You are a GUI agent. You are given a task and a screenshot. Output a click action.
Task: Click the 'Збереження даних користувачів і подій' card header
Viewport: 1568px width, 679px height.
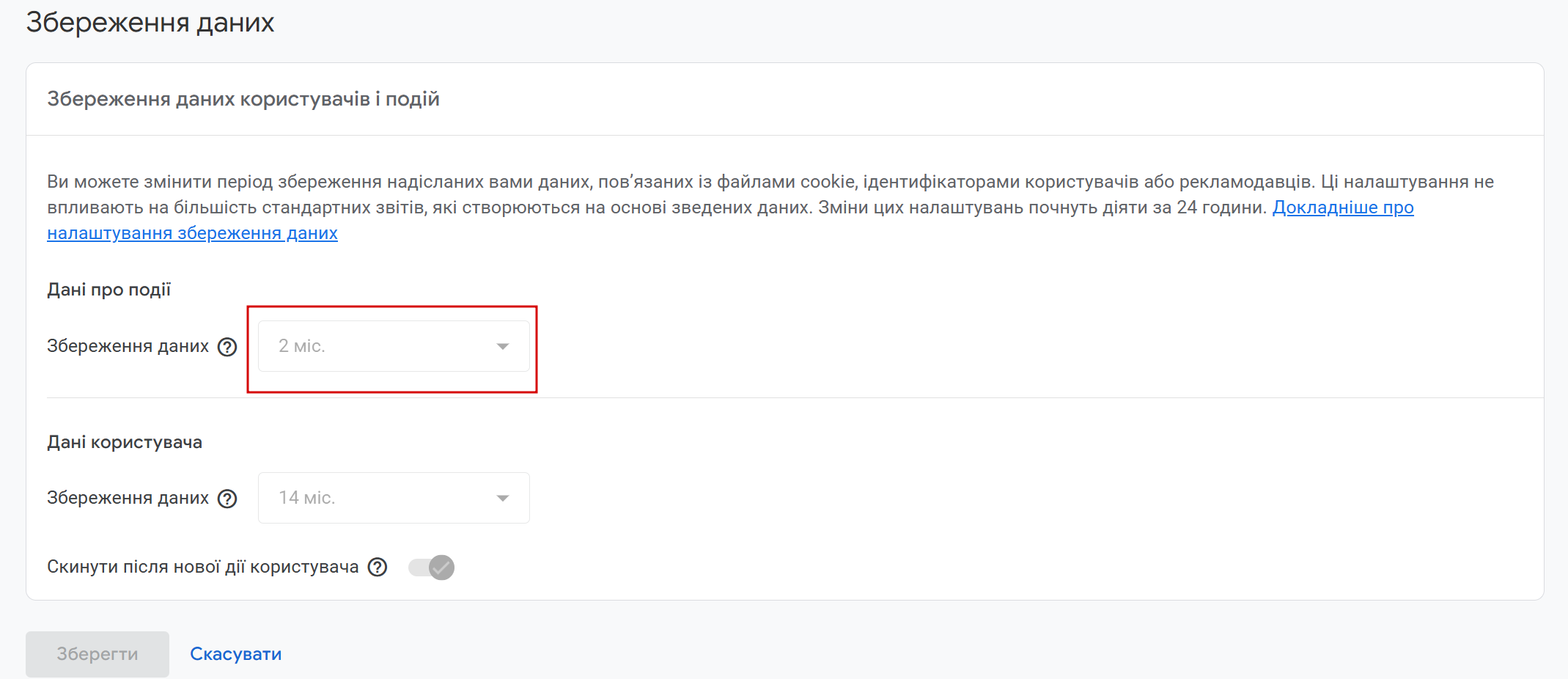[243, 99]
